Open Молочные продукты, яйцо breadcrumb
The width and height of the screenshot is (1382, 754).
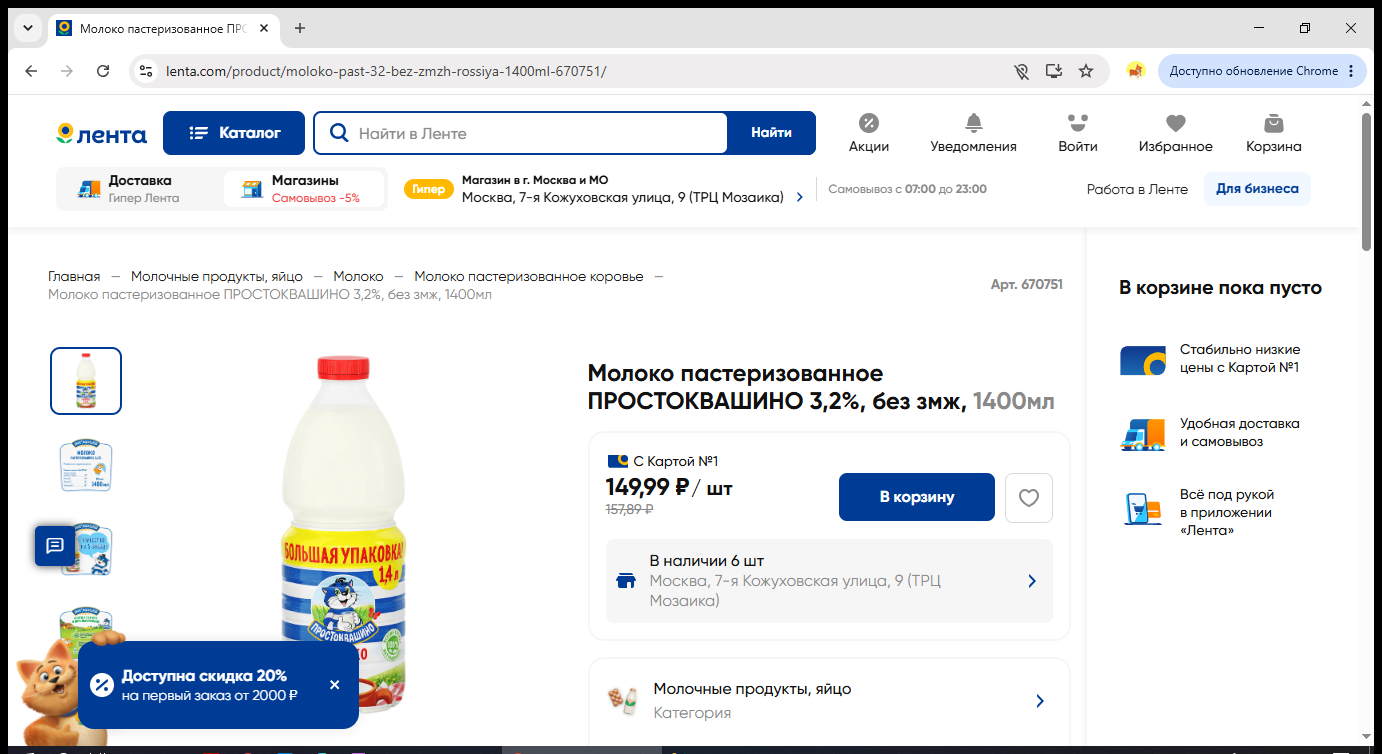click(217, 277)
